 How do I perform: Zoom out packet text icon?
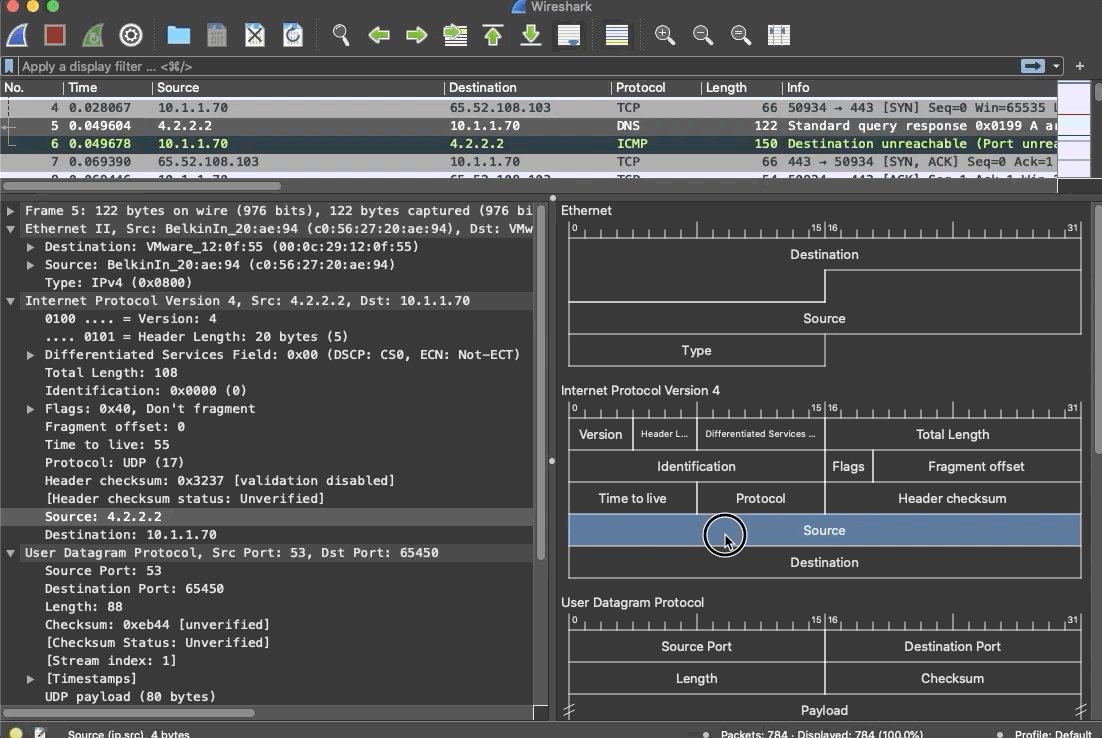703,34
